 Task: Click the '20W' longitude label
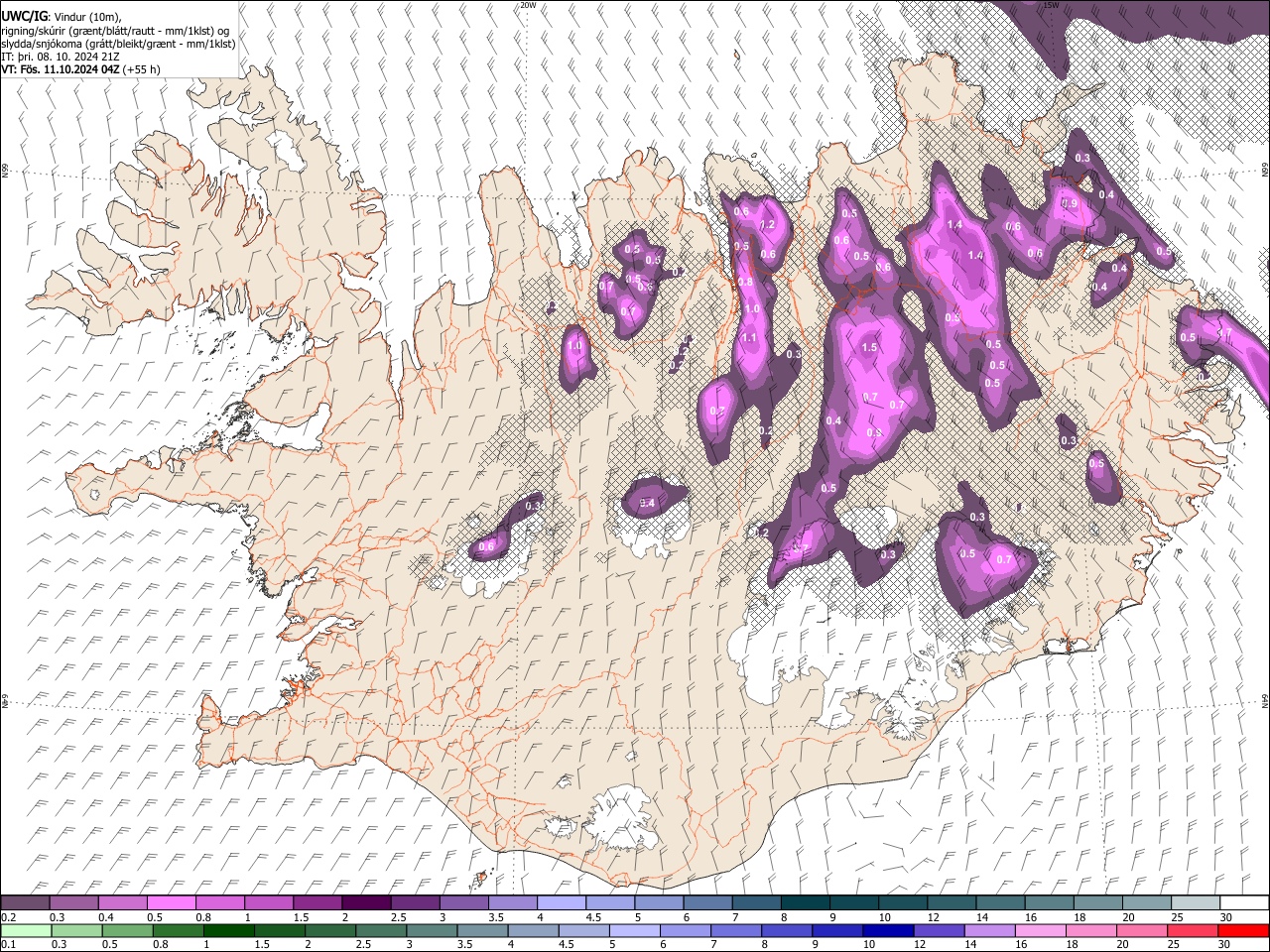click(528, 5)
